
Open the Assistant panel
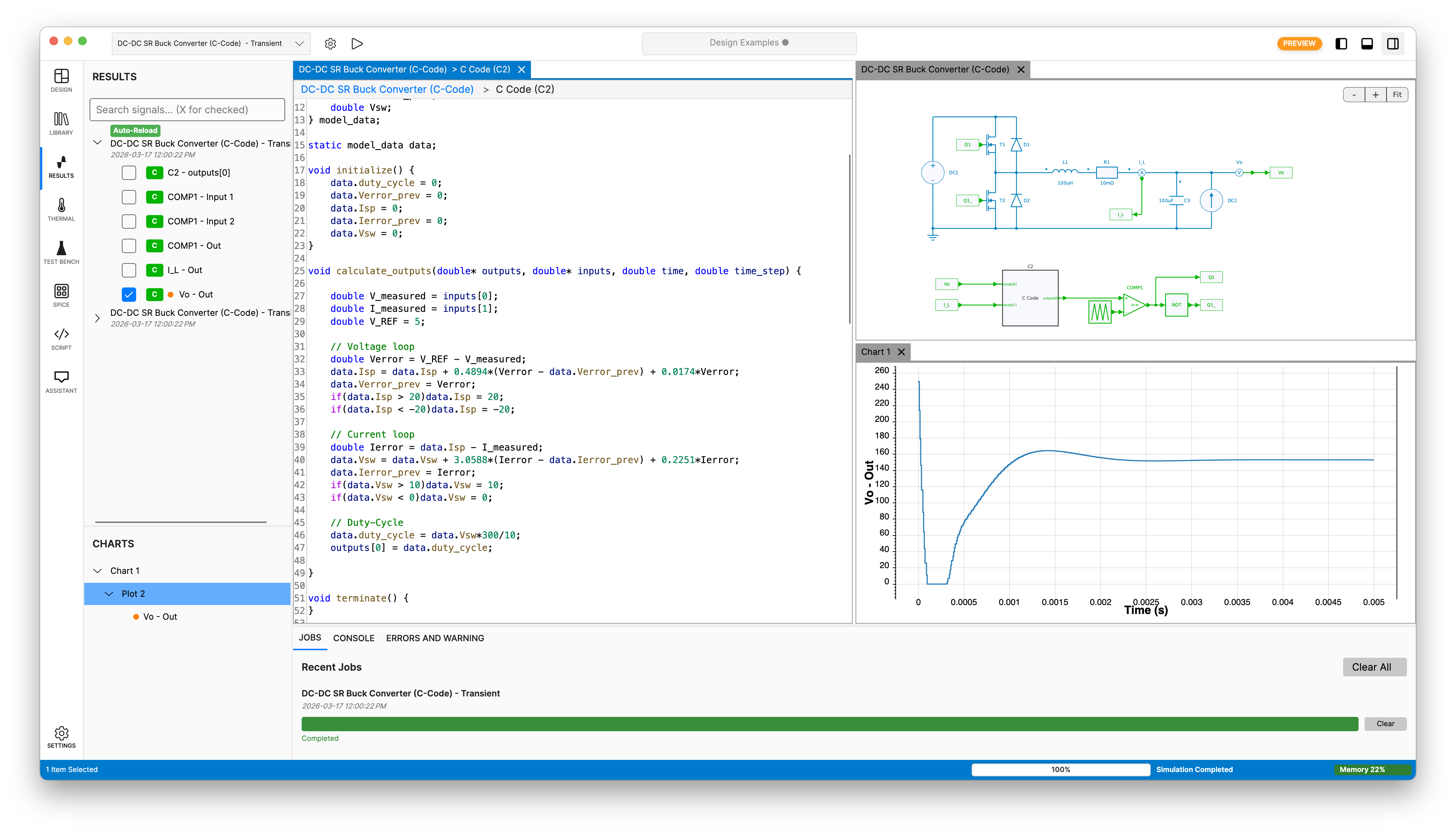pos(61,380)
